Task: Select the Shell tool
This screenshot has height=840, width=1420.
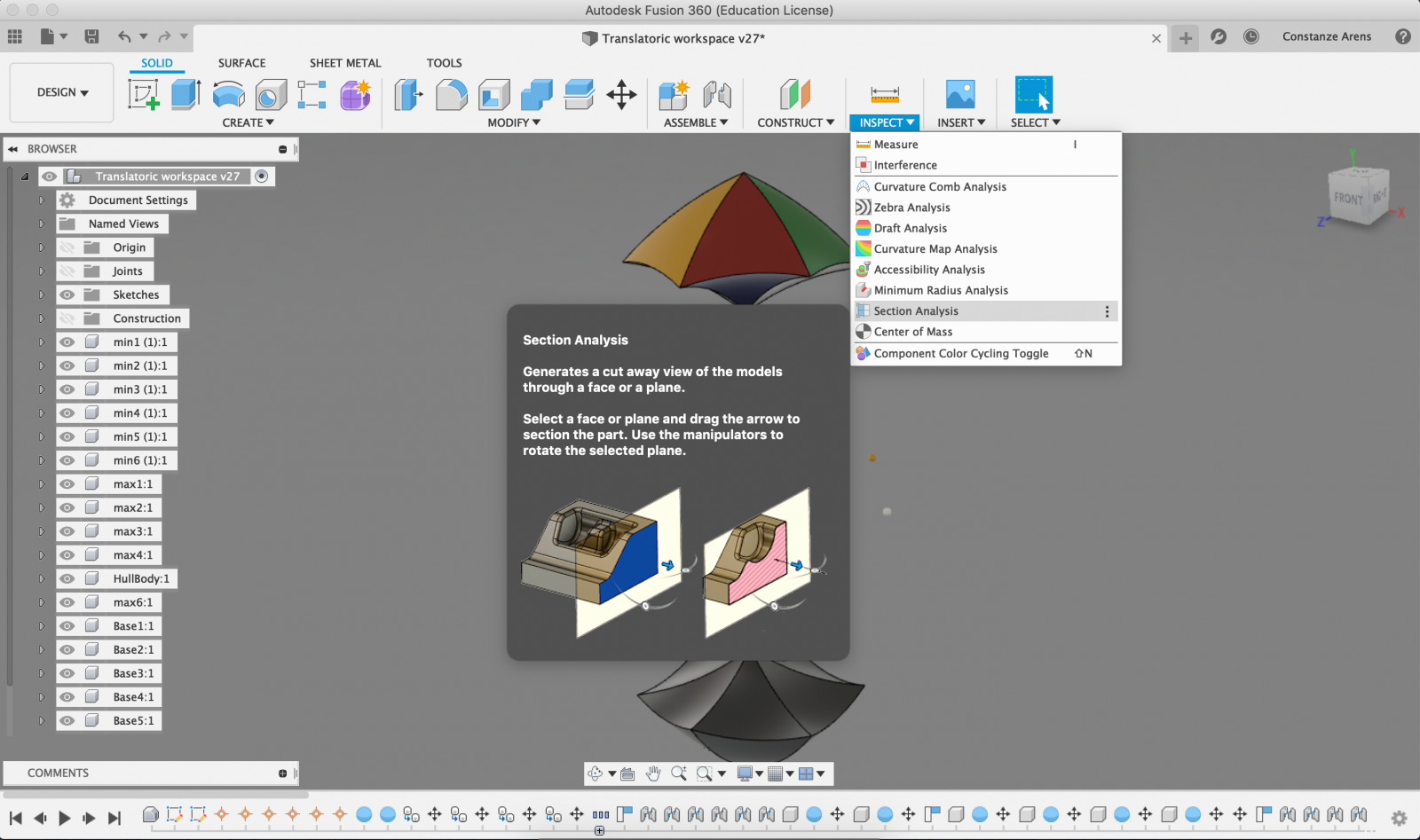Action: point(493,94)
